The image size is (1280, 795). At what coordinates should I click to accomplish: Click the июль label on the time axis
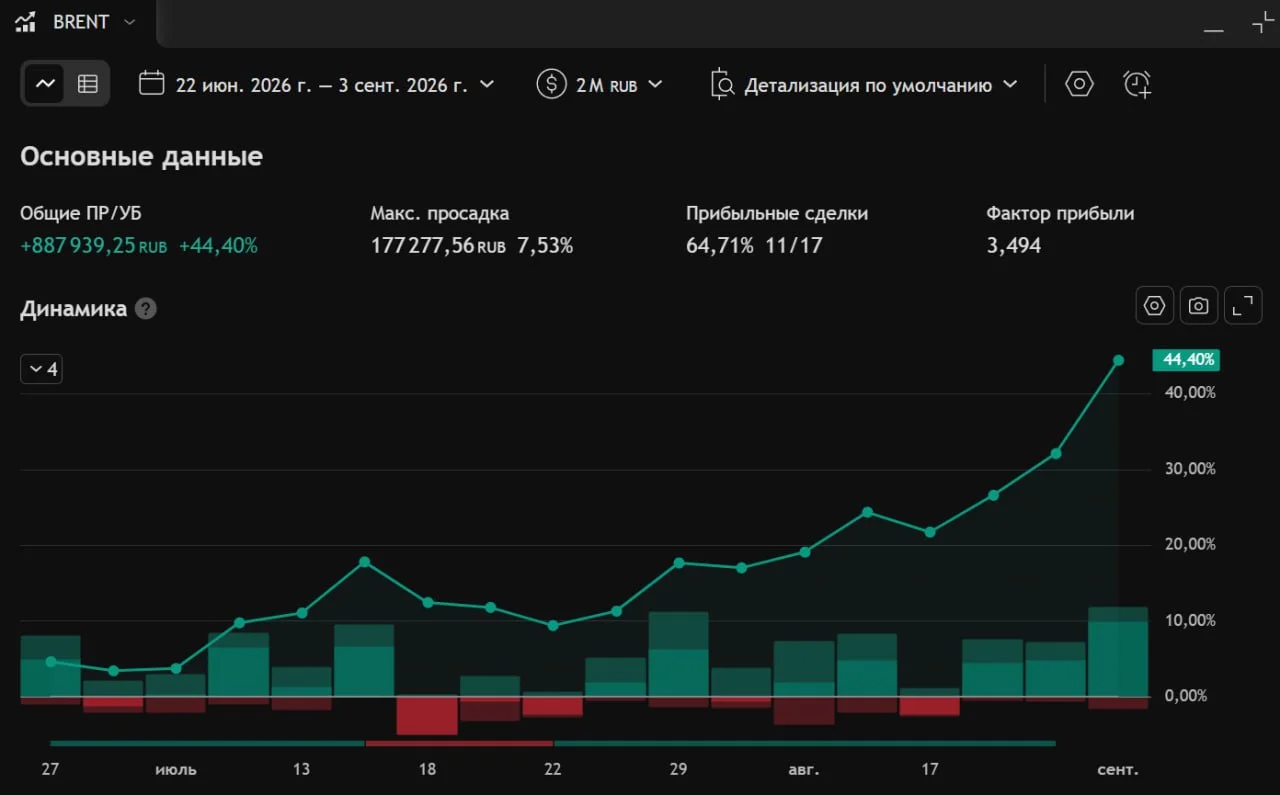(176, 770)
